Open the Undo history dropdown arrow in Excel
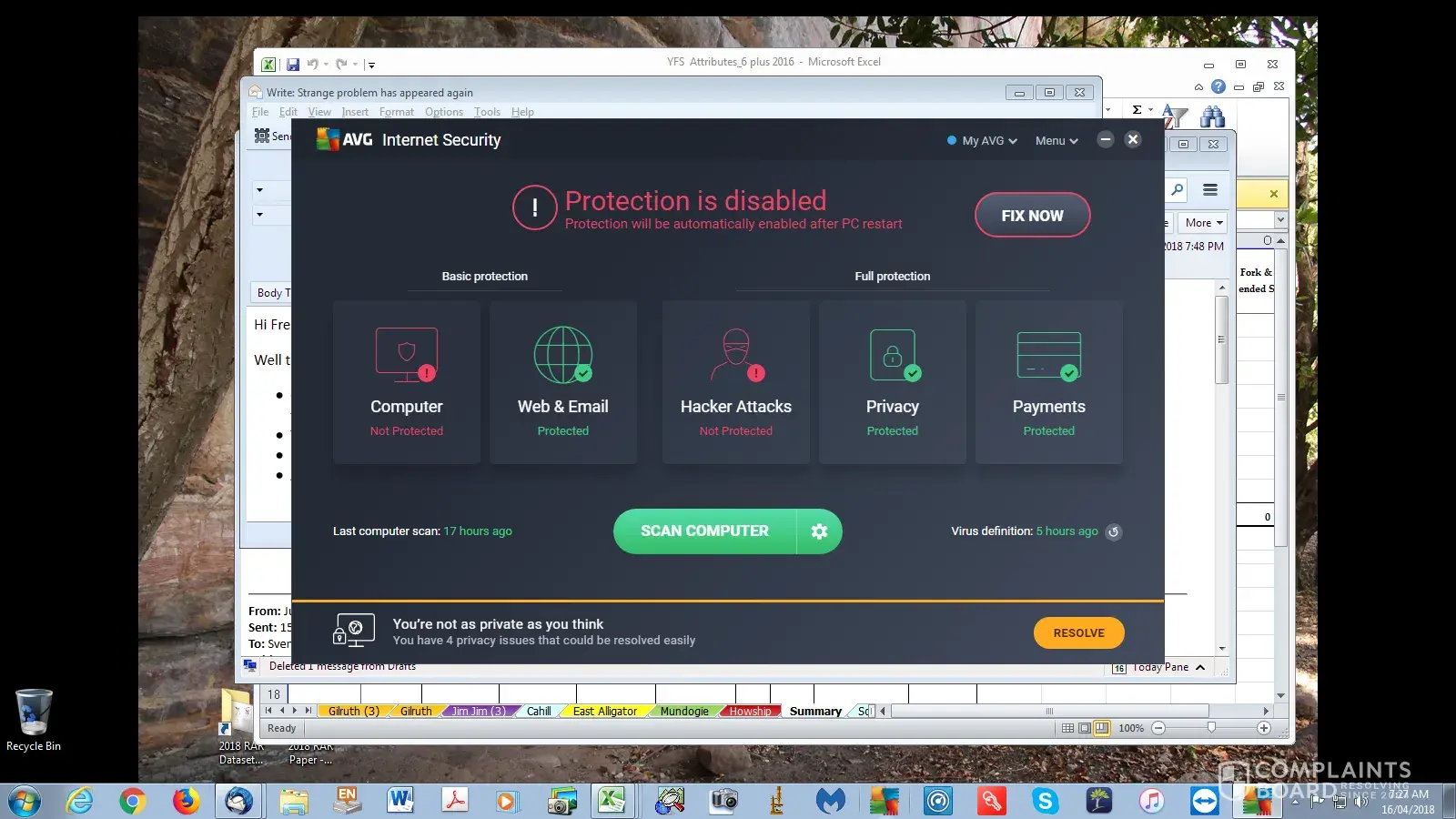The image size is (1456, 819). point(326,65)
